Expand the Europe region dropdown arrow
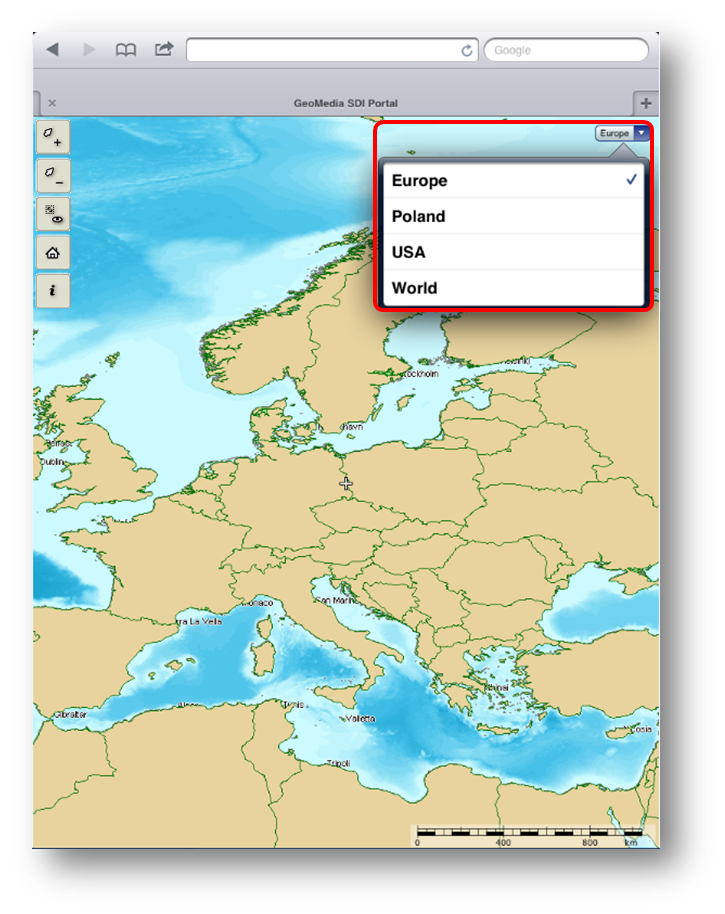Image resolution: width=725 pixels, height=914 pixels. click(x=641, y=133)
